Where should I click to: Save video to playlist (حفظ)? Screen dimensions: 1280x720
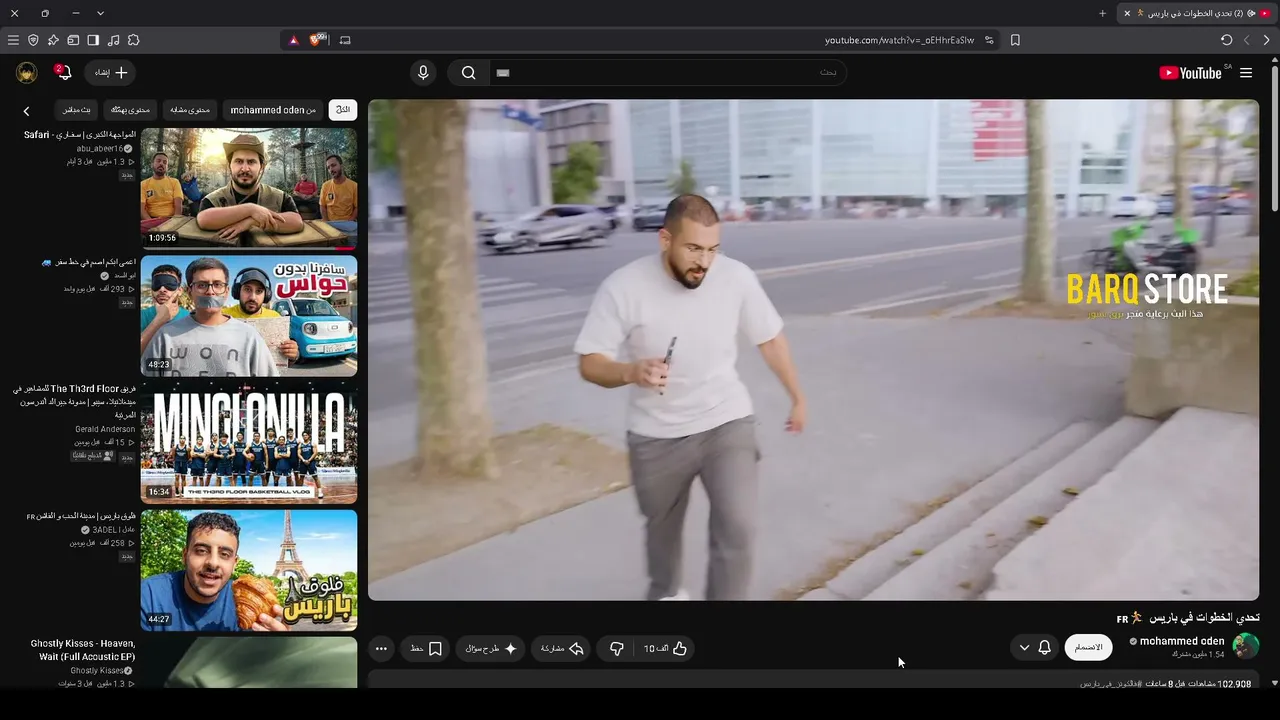click(x=426, y=649)
